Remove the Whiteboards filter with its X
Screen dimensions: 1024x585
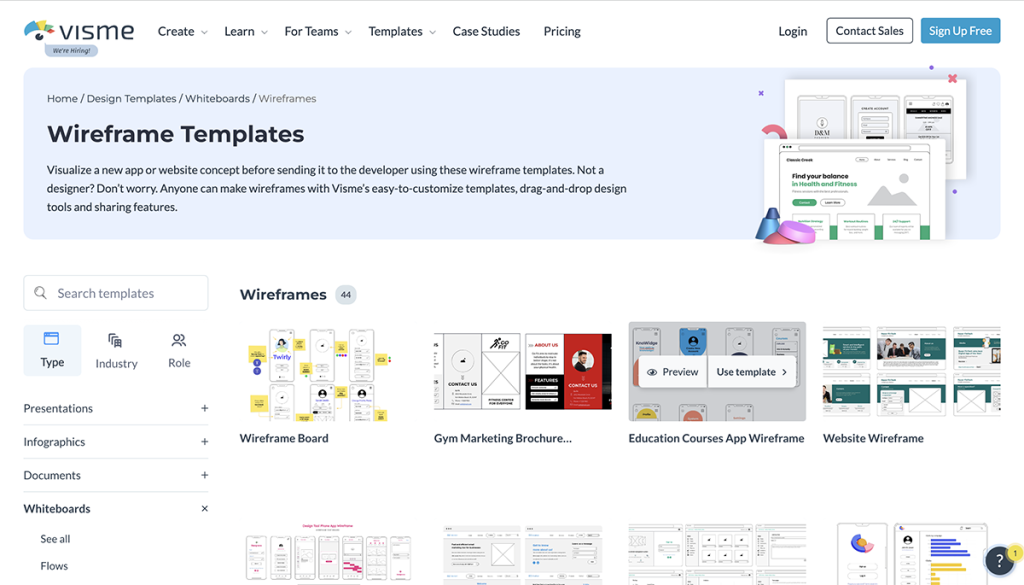point(203,508)
